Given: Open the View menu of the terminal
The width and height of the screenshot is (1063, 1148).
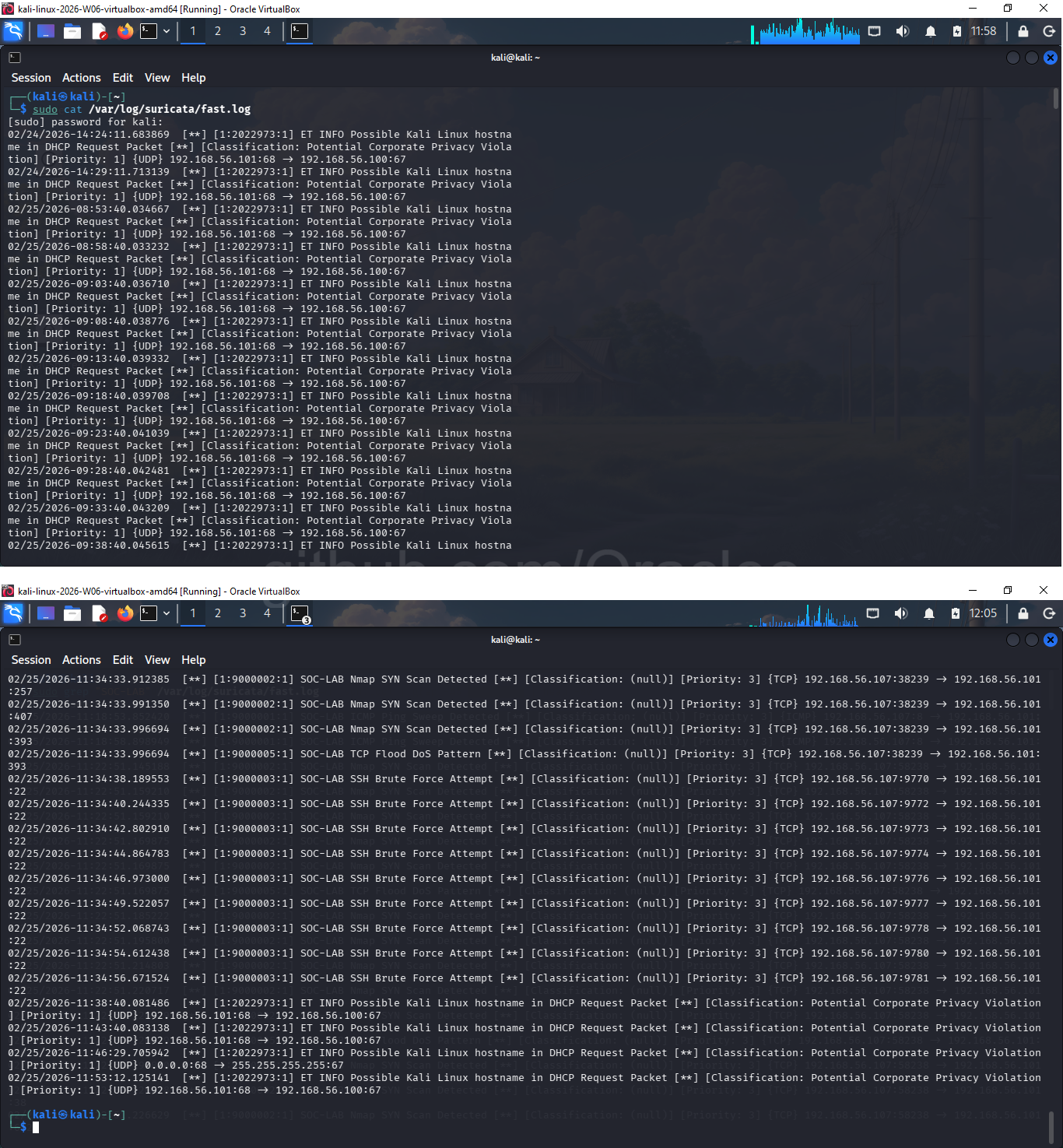Looking at the screenshot, I should click(x=156, y=78).
